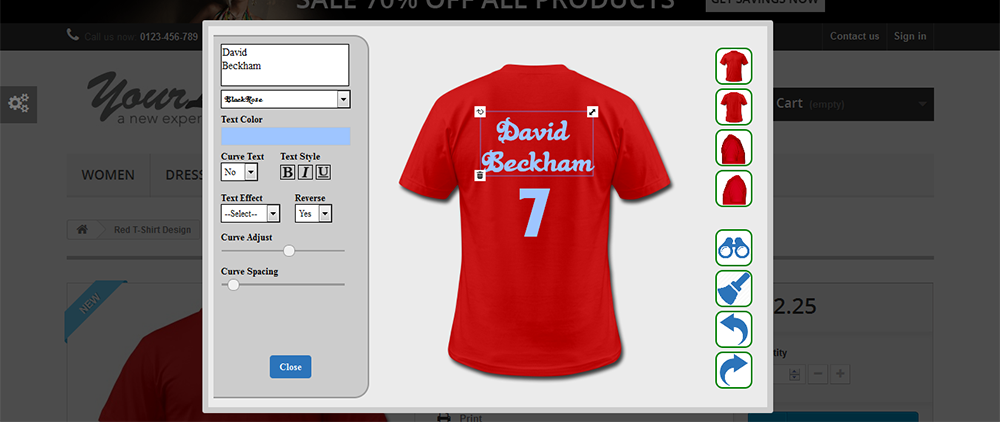Click the home breadcrumb icon
Viewport: 1000px width, 422px height.
tap(82, 229)
